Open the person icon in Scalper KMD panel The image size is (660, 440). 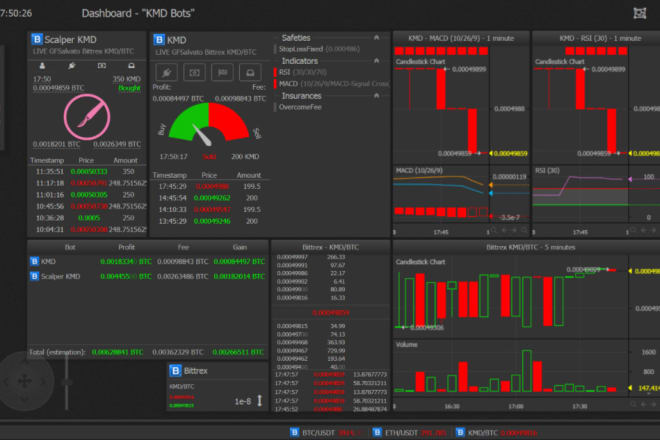[42, 66]
